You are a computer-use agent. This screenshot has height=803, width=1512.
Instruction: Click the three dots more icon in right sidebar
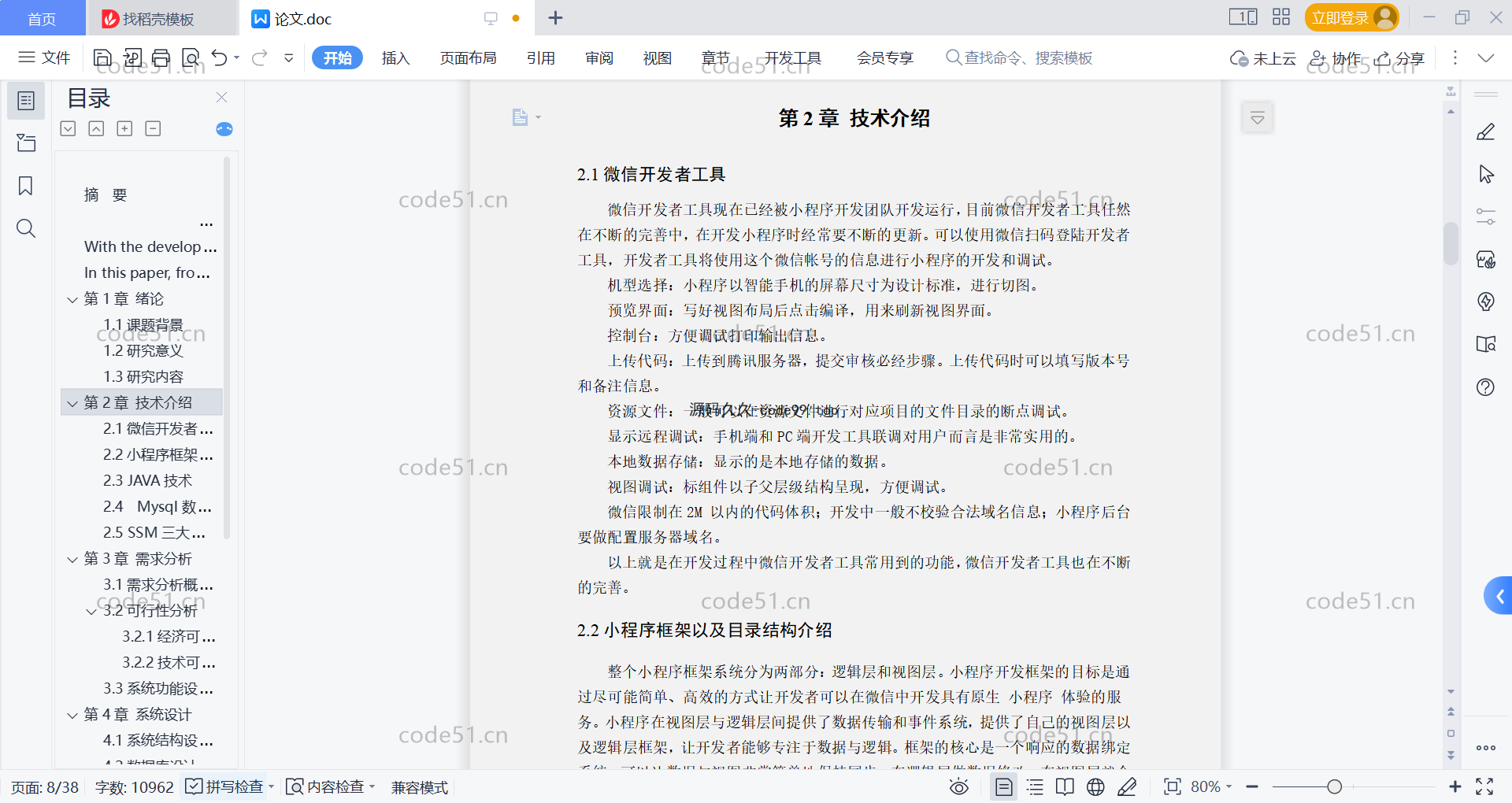(1486, 748)
